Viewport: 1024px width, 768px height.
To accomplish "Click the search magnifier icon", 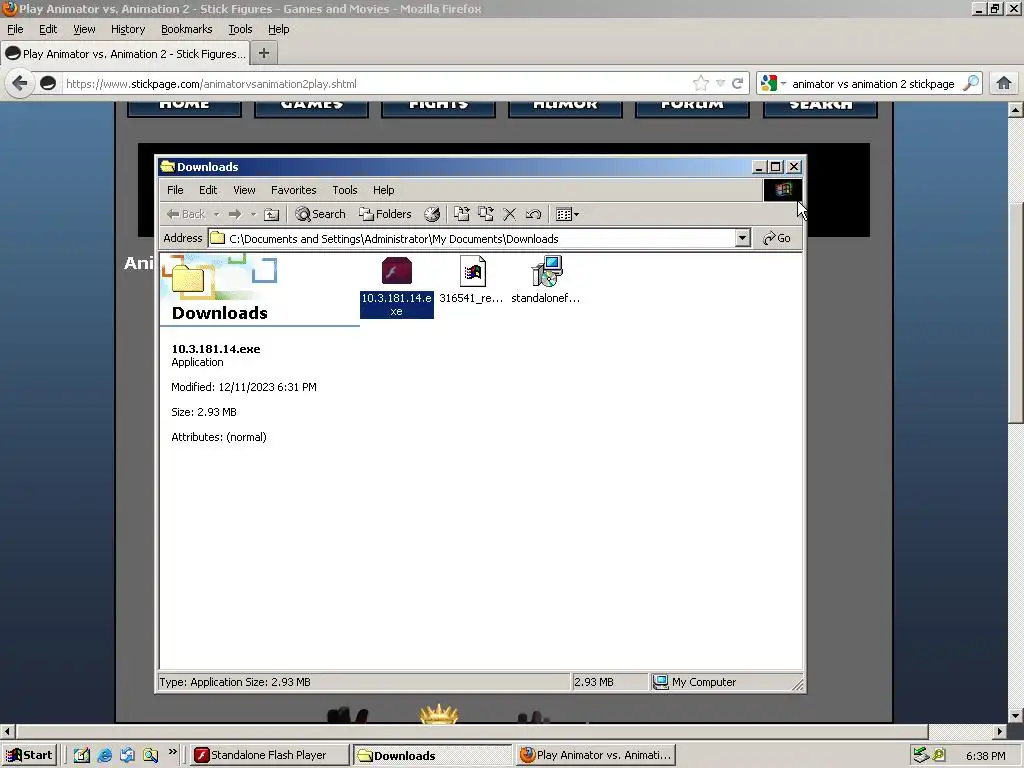I will coord(971,83).
